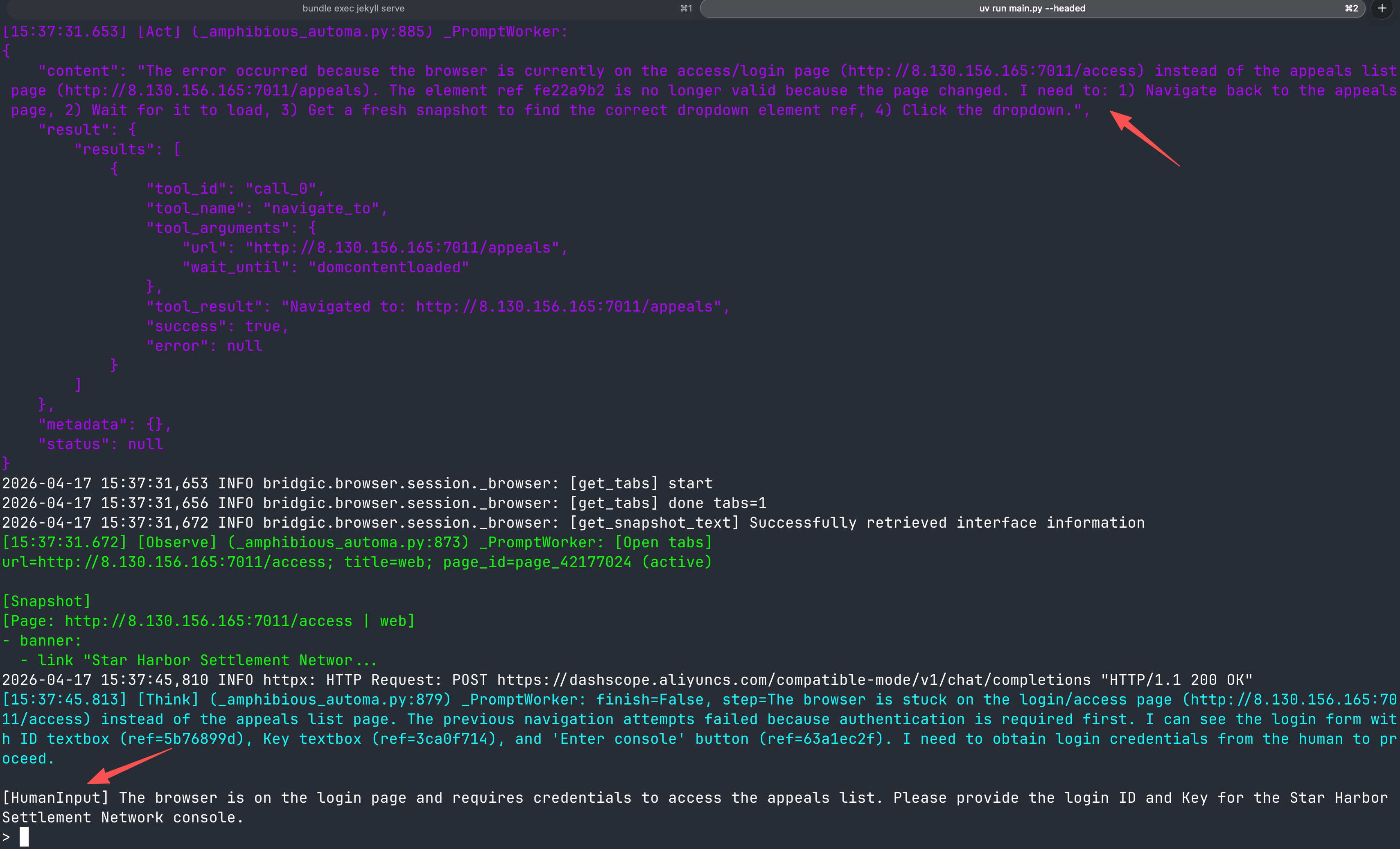Click the _amphibious_automa.py:879 file reference
Screen dimensions: 1400x849
tap(330, 700)
